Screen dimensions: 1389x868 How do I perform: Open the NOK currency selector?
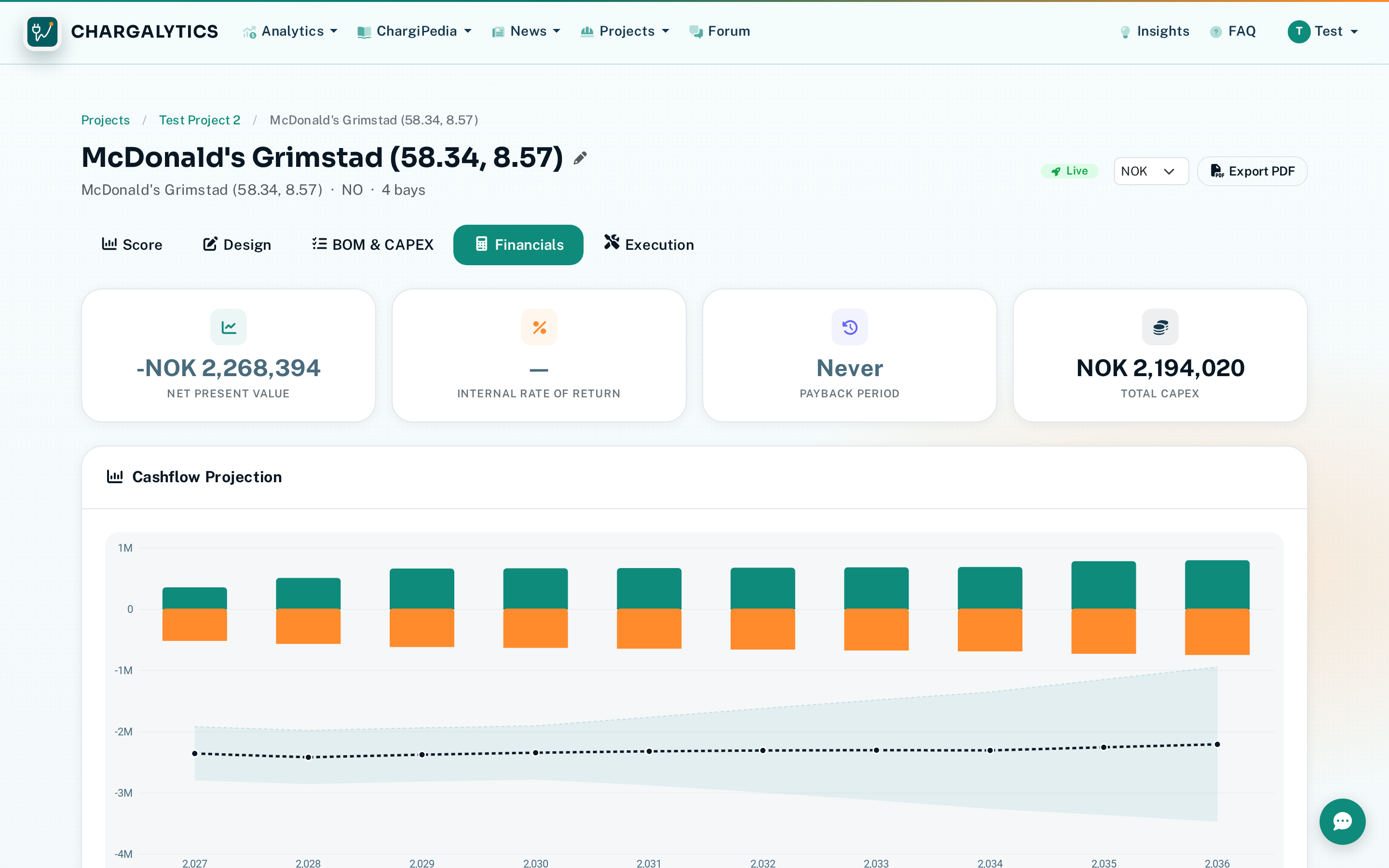click(x=1151, y=171)
